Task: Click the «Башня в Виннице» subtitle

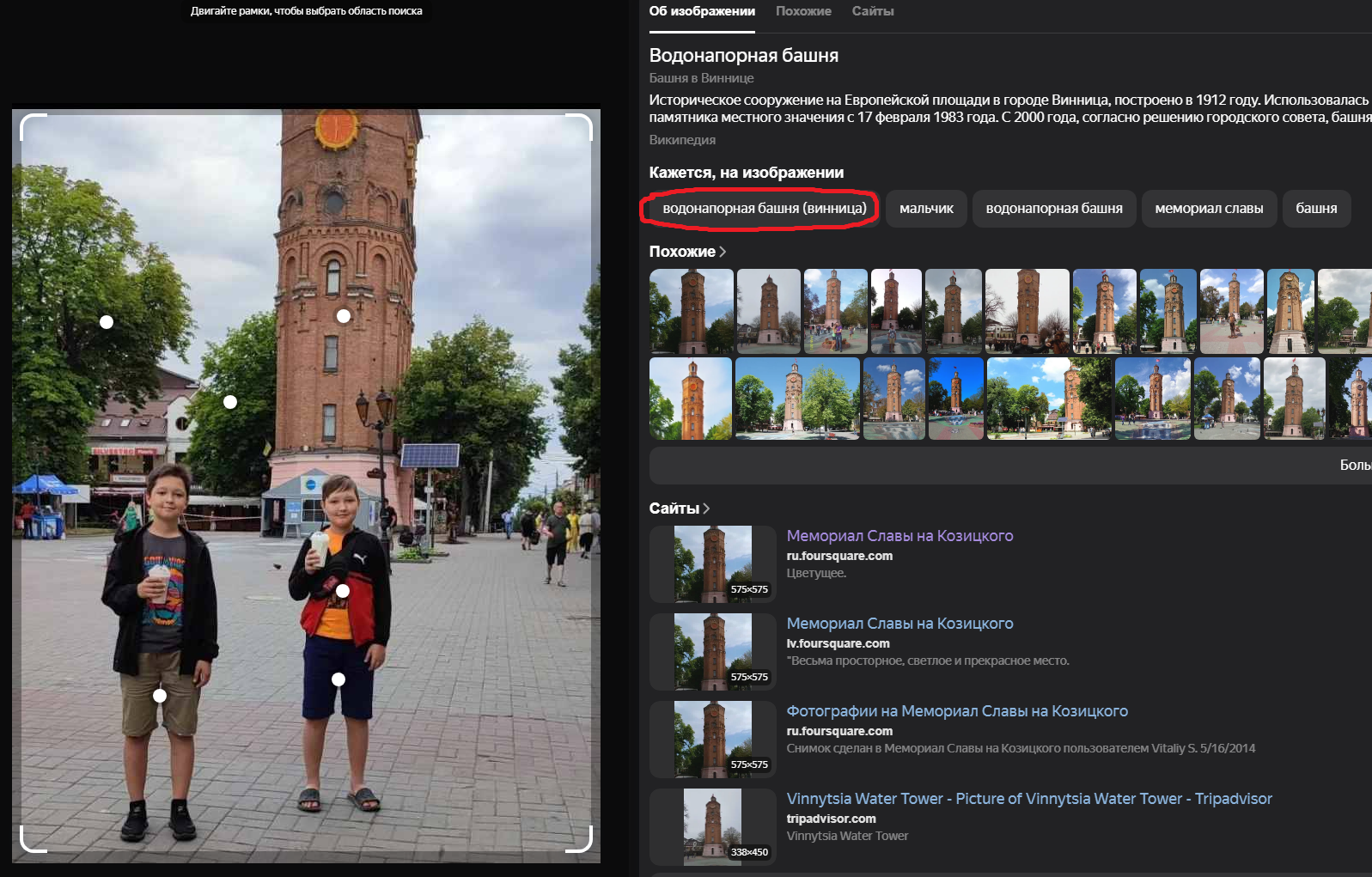Action: (x=702, y=78)
